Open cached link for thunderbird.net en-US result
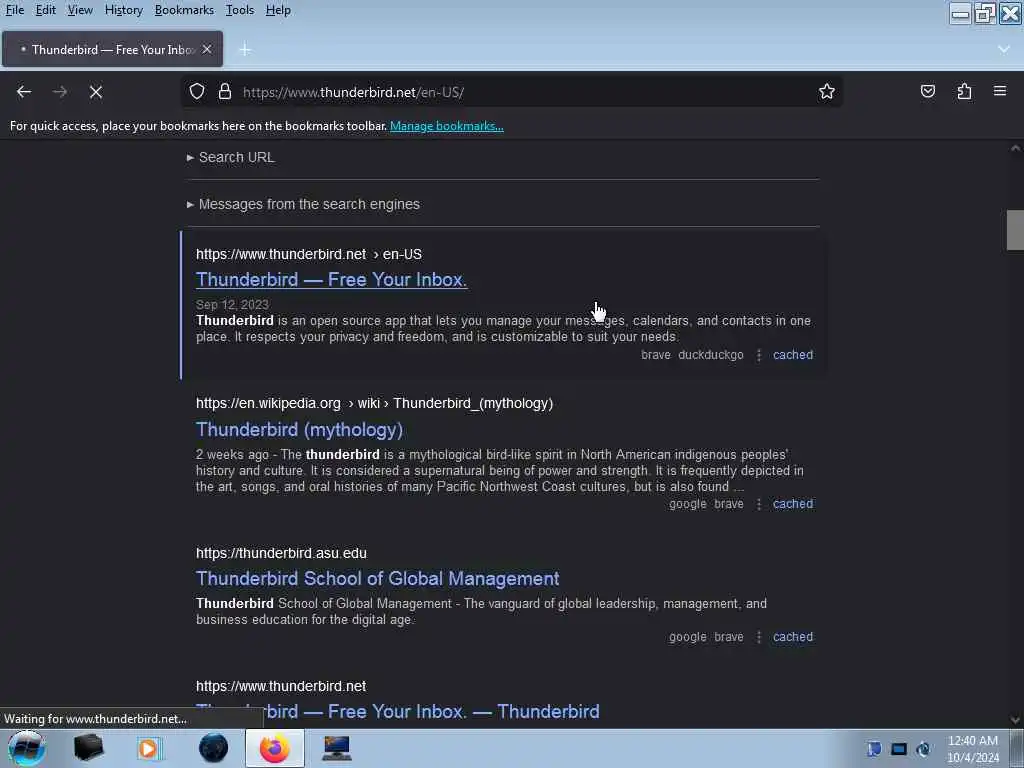Image resolution: width=1024 pixels, height=768 pixels. click(793, 355)
